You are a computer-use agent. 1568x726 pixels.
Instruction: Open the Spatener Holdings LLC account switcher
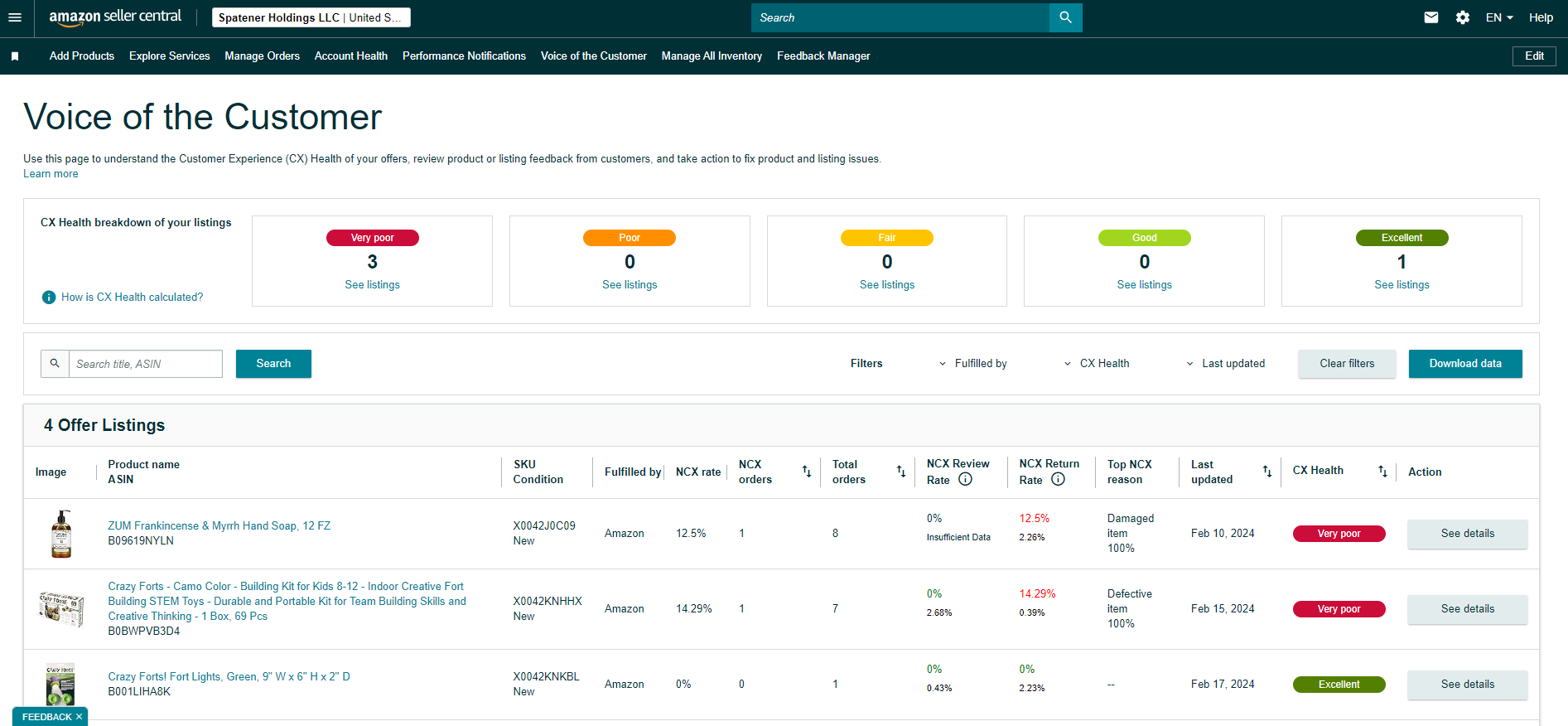311,17
